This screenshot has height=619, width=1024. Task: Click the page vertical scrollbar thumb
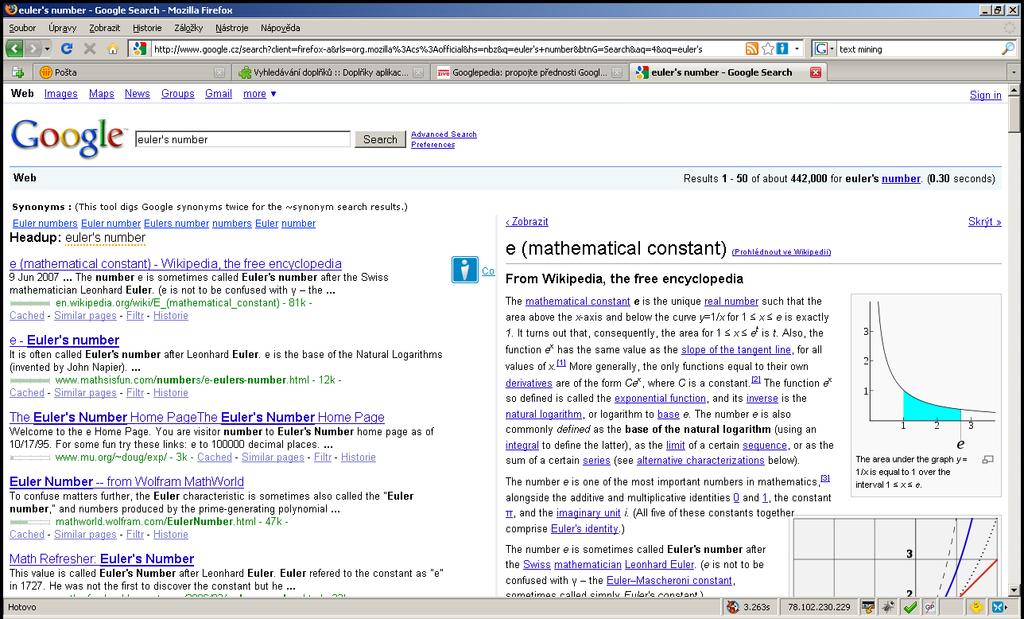(x=1014, y=114)
